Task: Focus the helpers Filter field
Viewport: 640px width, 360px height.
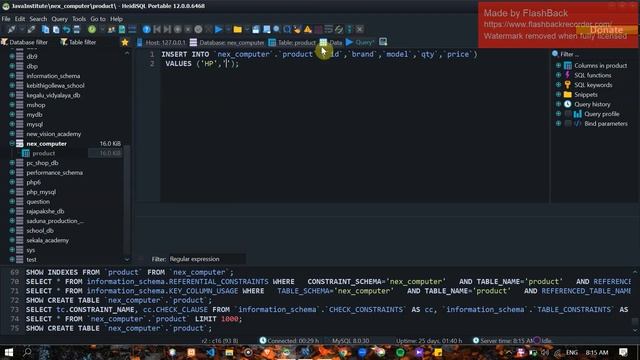Action: (596, 54)
